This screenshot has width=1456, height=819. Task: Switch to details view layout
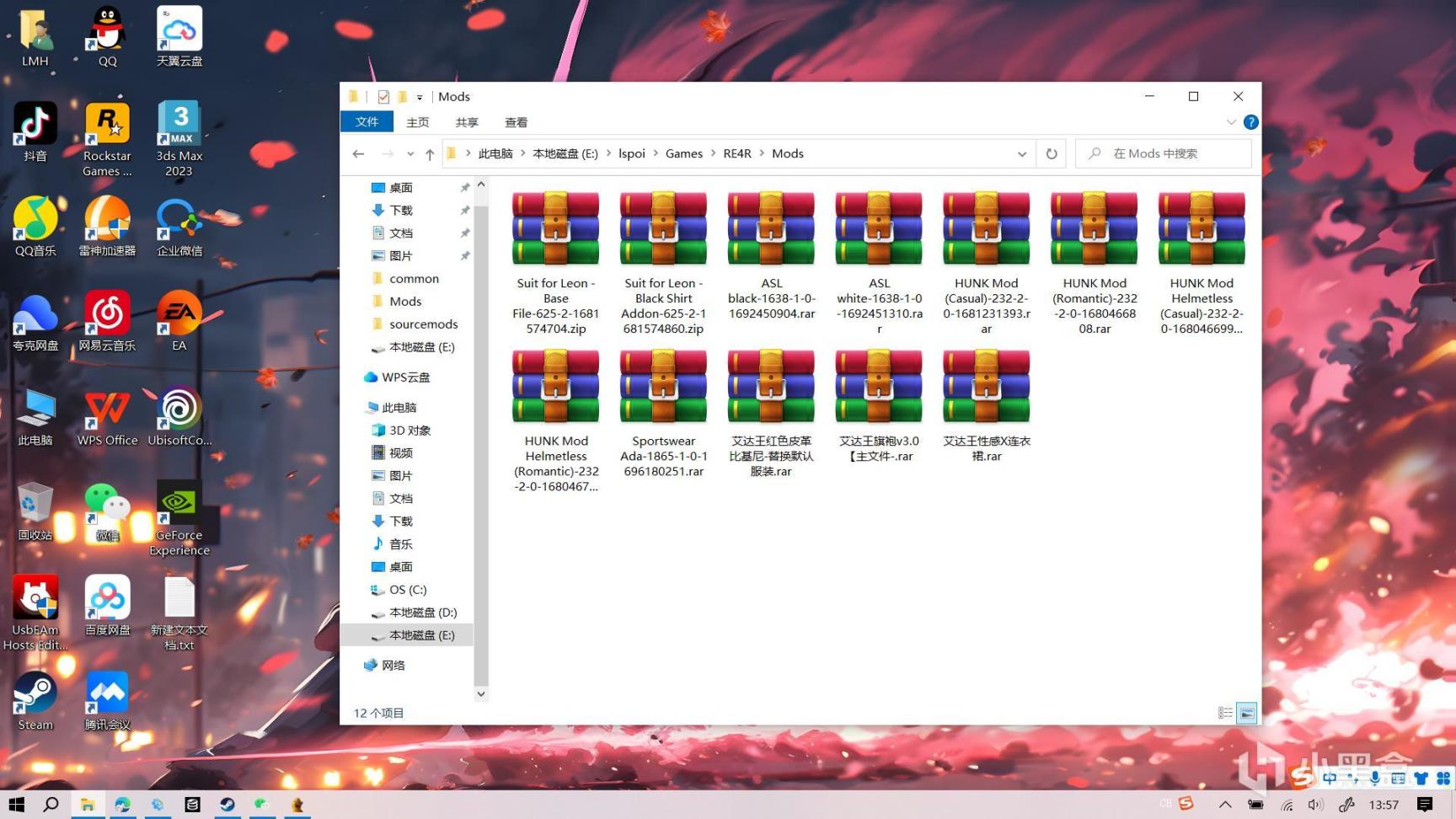1225,713
